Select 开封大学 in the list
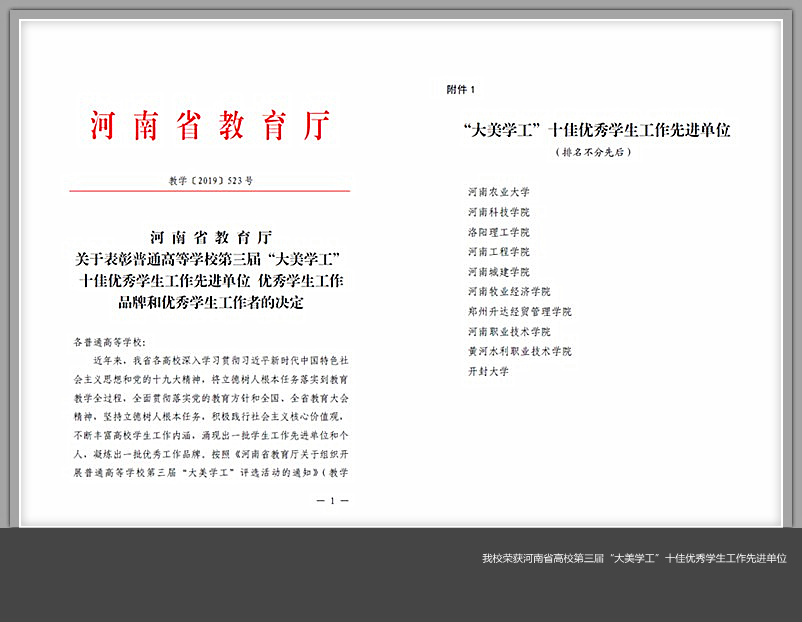This screenshot has width=802, height=622. coord(488,371)
